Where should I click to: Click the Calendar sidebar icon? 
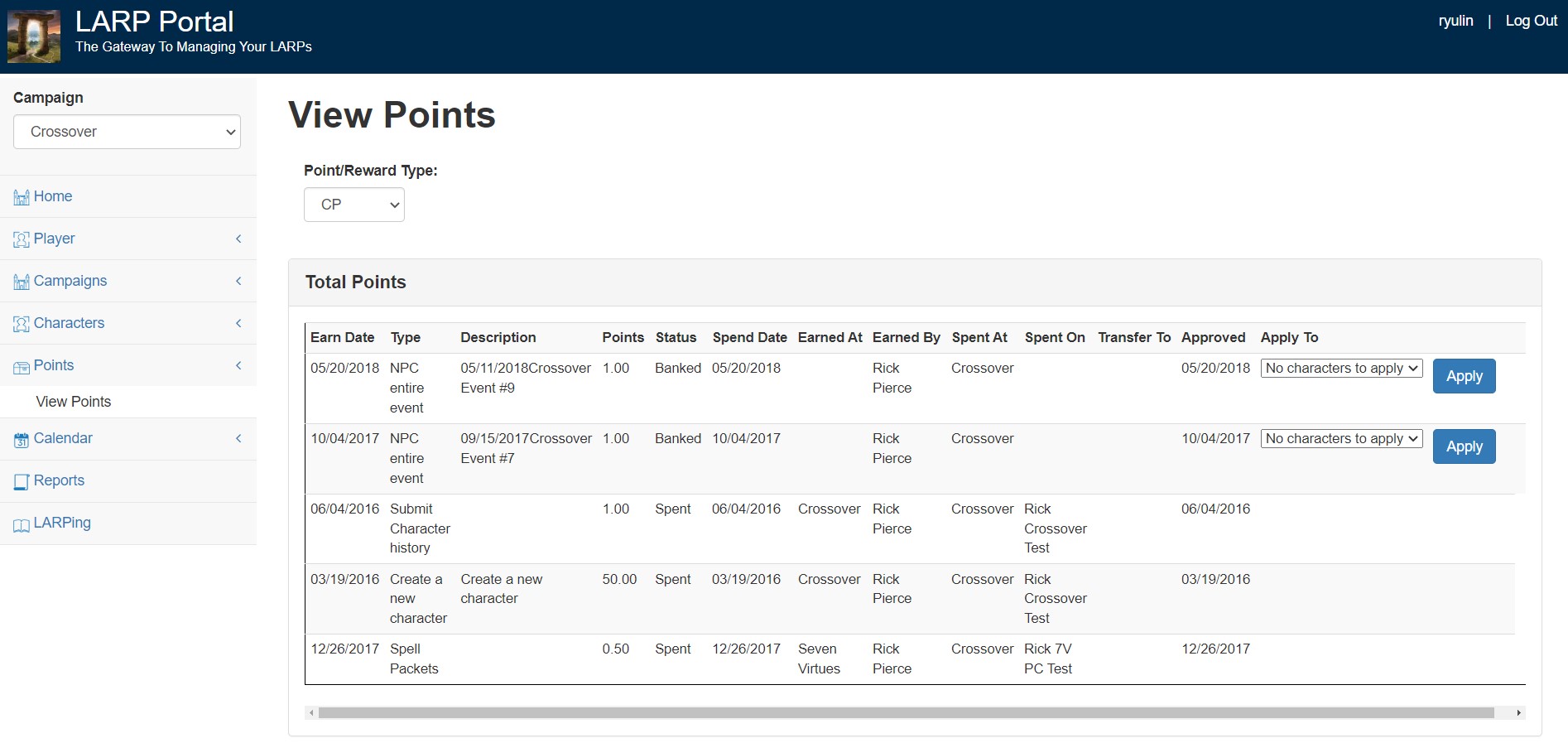coord(22,439)
